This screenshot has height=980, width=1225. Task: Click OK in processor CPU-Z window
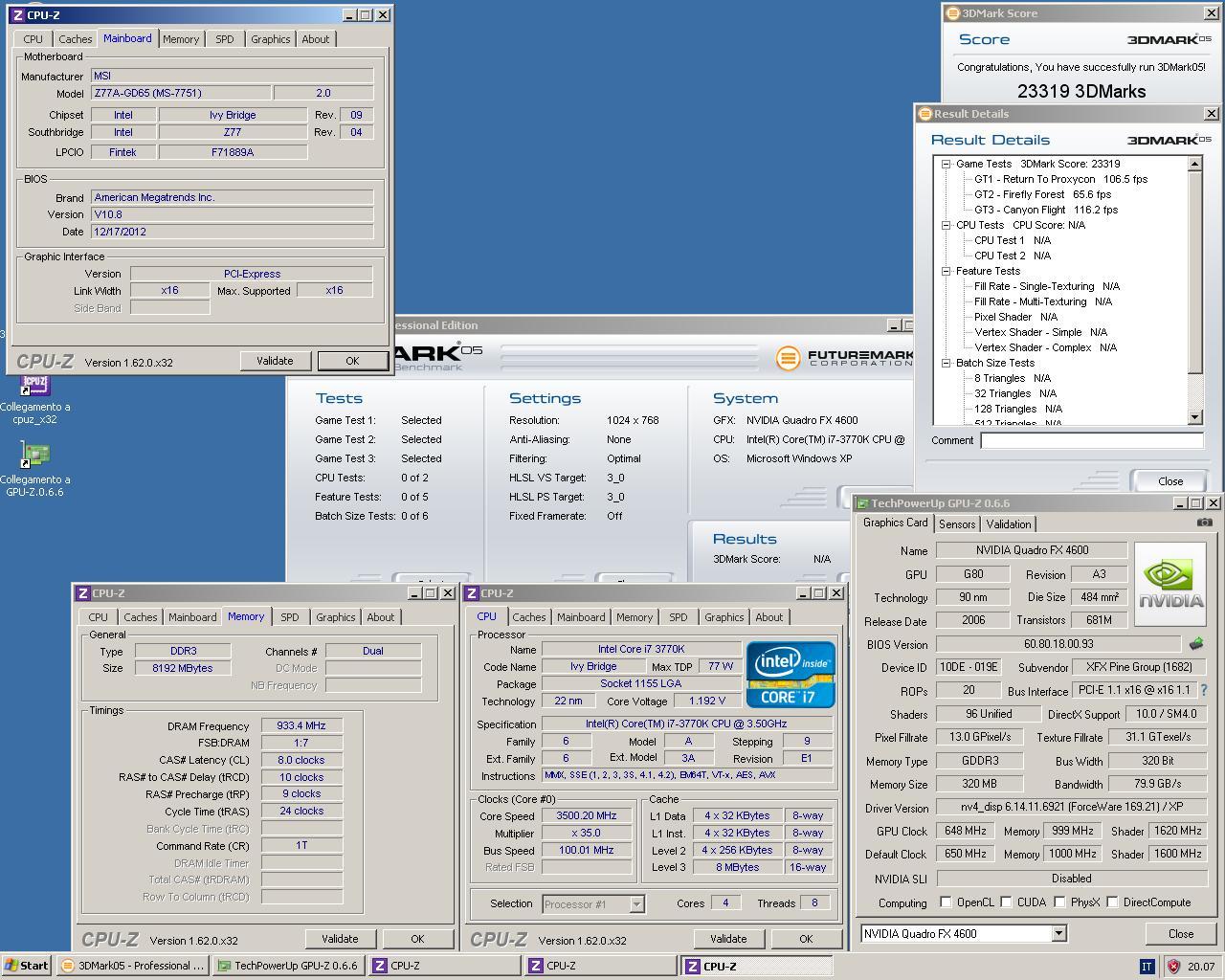(x=806, y=939)
